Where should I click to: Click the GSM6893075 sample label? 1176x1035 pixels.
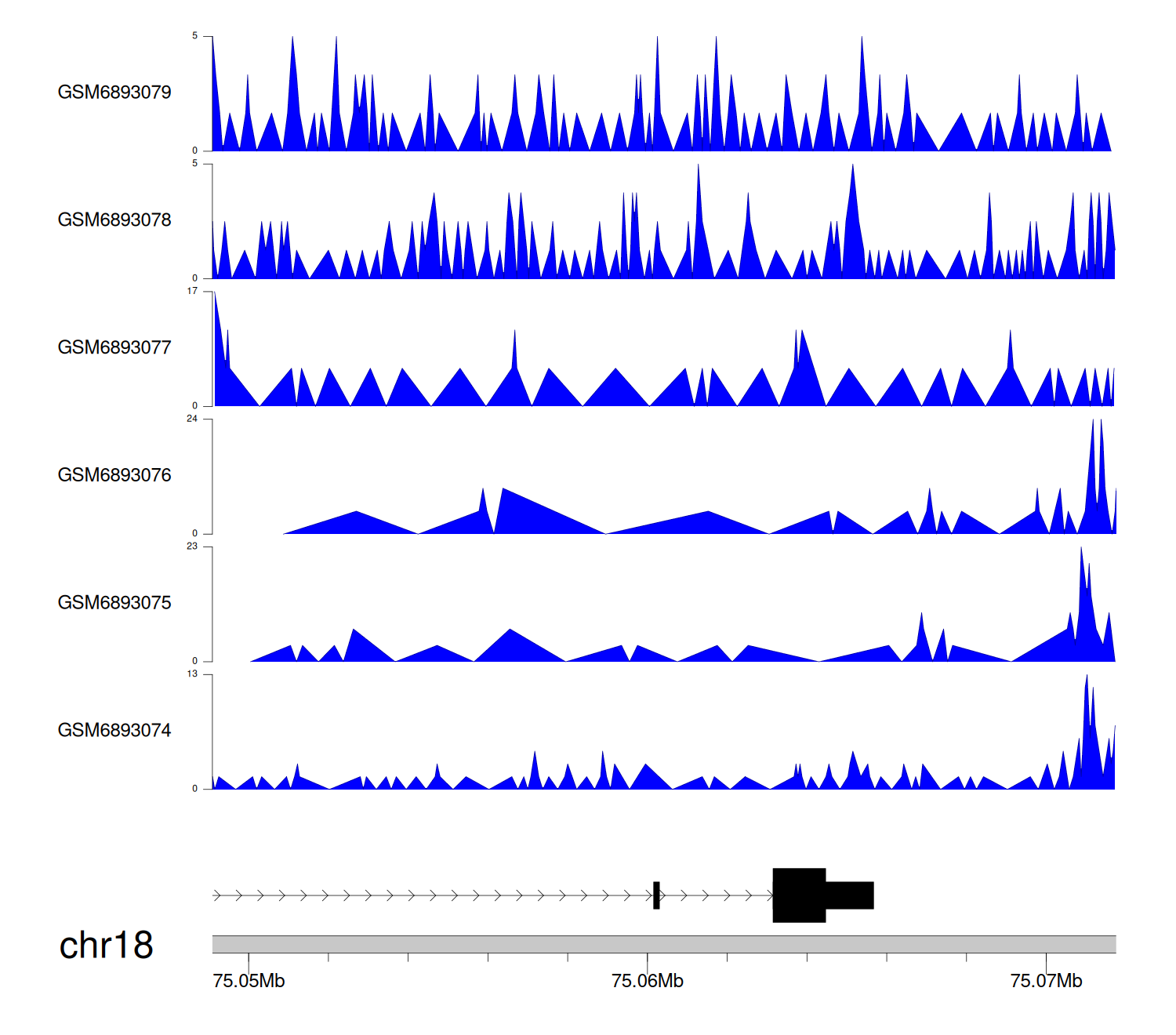coord(114,603)
